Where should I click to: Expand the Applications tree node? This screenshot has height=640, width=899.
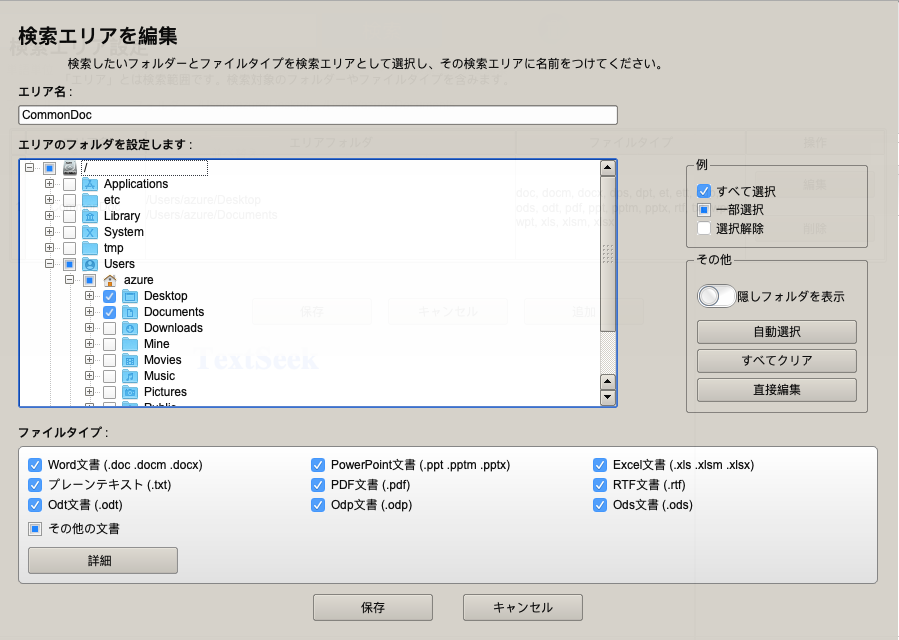[x=49, y=184]
